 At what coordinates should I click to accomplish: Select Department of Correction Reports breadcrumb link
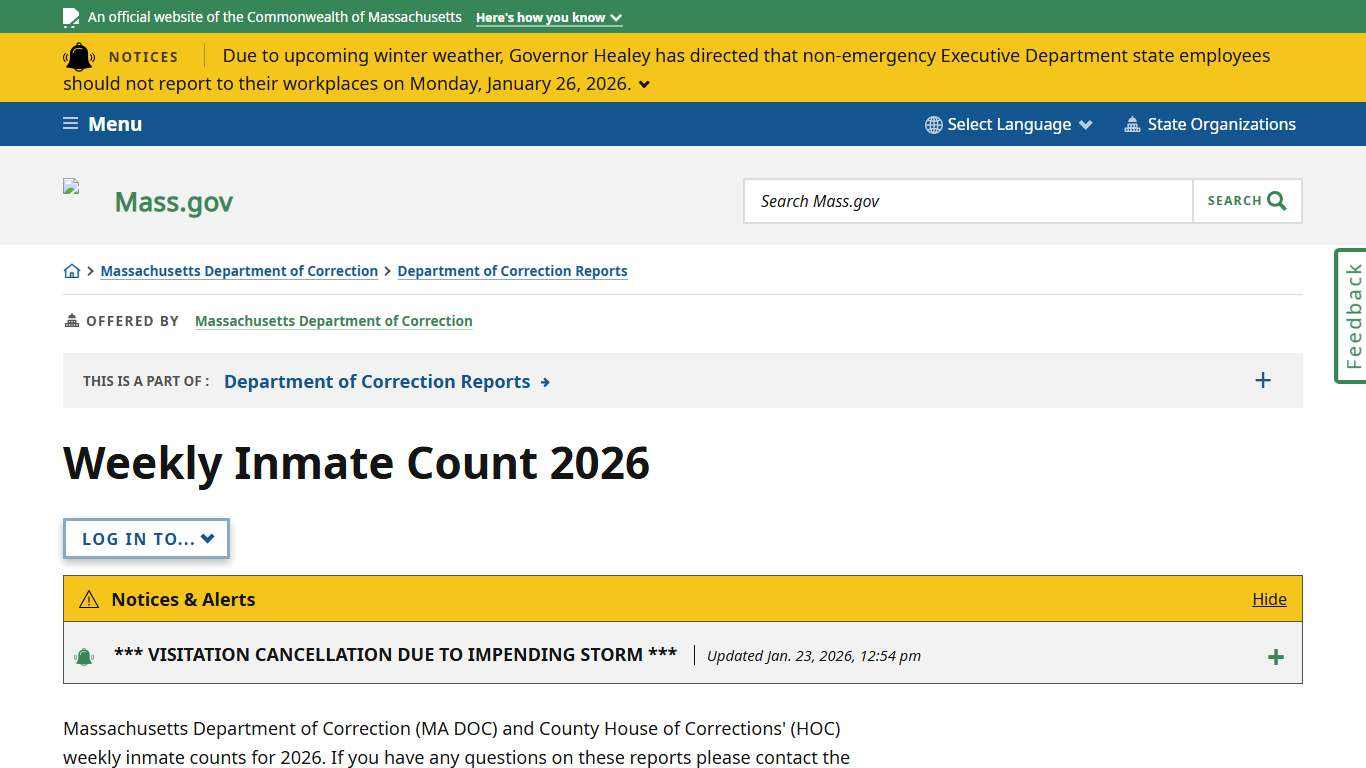pyautogui.click(x=512, y=270)
